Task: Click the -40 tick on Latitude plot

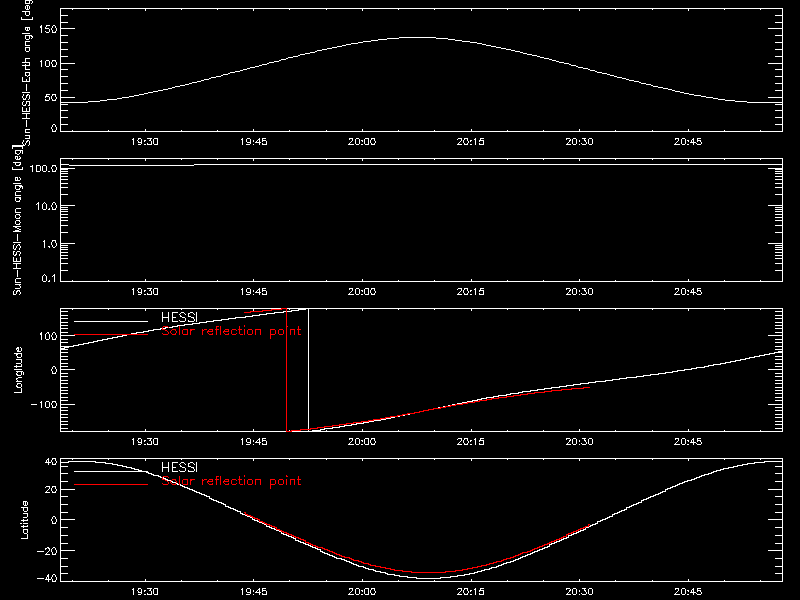Action: (47, 579)
